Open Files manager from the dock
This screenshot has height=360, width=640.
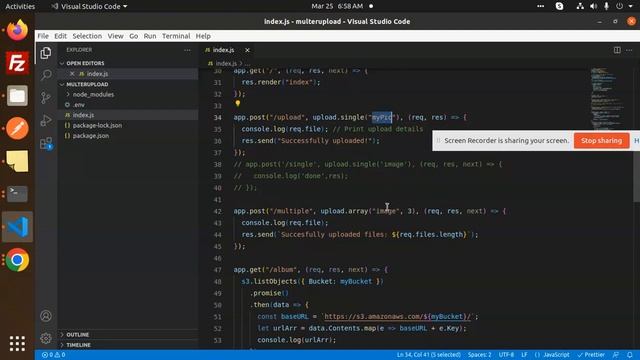pos(17,96)
